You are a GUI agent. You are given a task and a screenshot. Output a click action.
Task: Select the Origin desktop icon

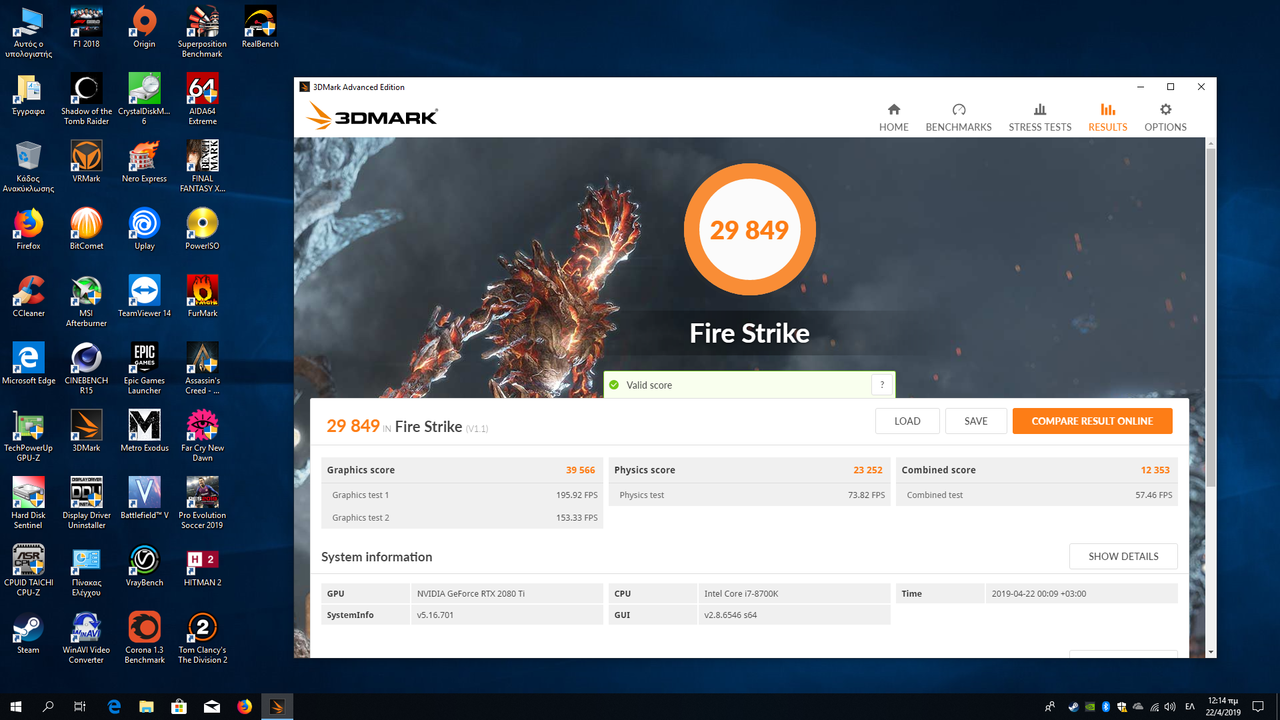click(x=144, y=27)
